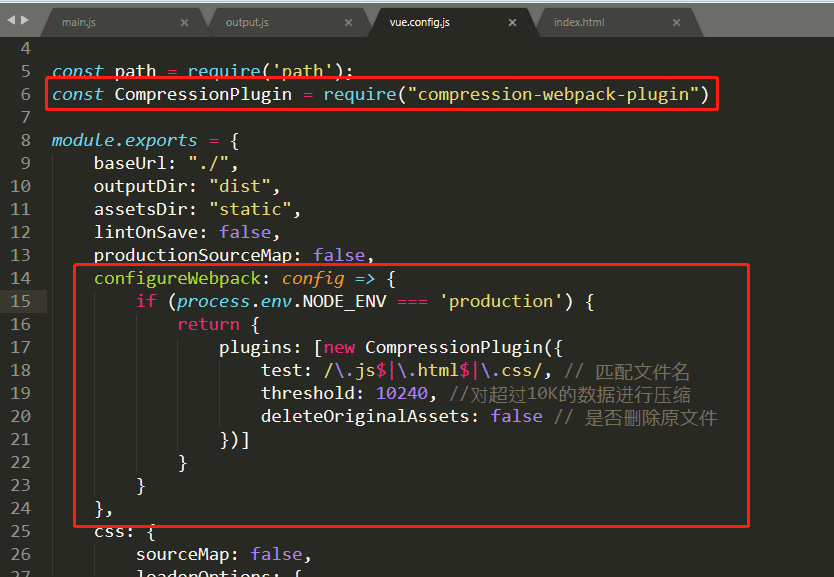This screenshot has width=834, height=577.
Task: Click the "static" string value
Action: pyautogui.click(x=250, y=210)
